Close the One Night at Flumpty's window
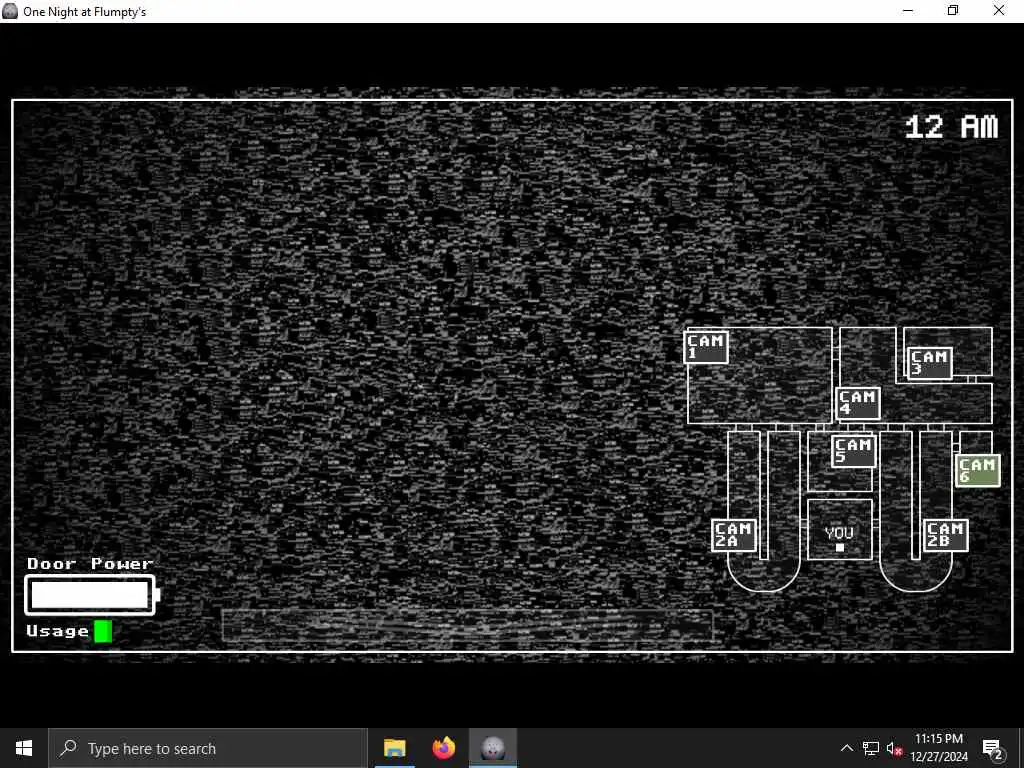1024x768 pixels. [x=999, y=10]
